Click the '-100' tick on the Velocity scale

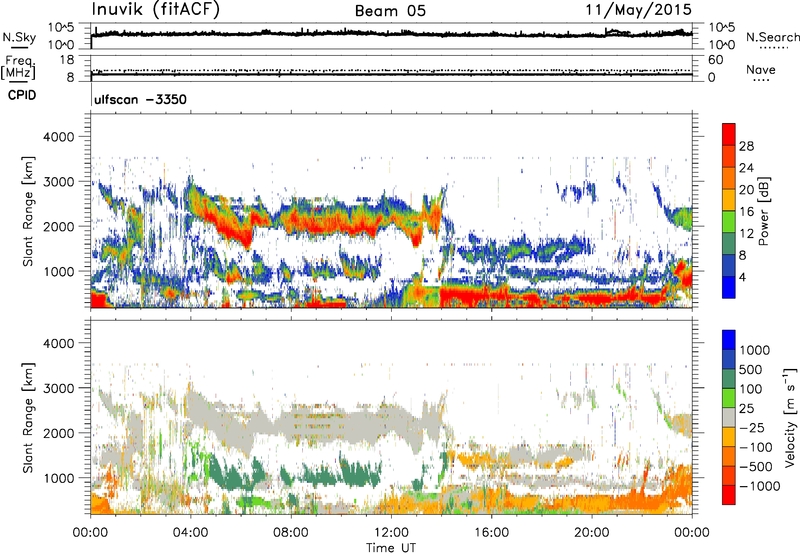pyautogui.click(x=756, y=447)
